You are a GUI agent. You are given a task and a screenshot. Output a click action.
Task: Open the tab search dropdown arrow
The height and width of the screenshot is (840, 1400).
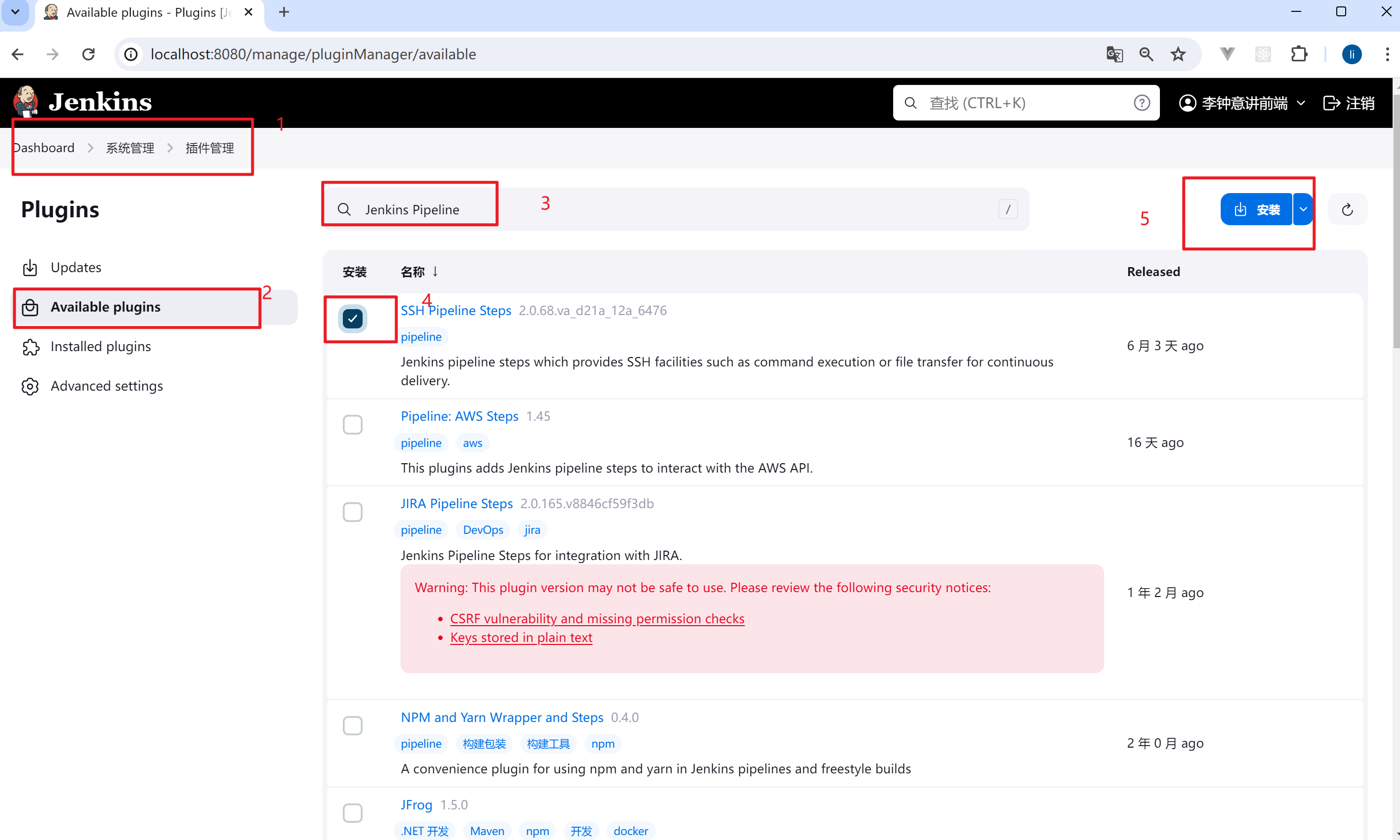click(15, 12)
